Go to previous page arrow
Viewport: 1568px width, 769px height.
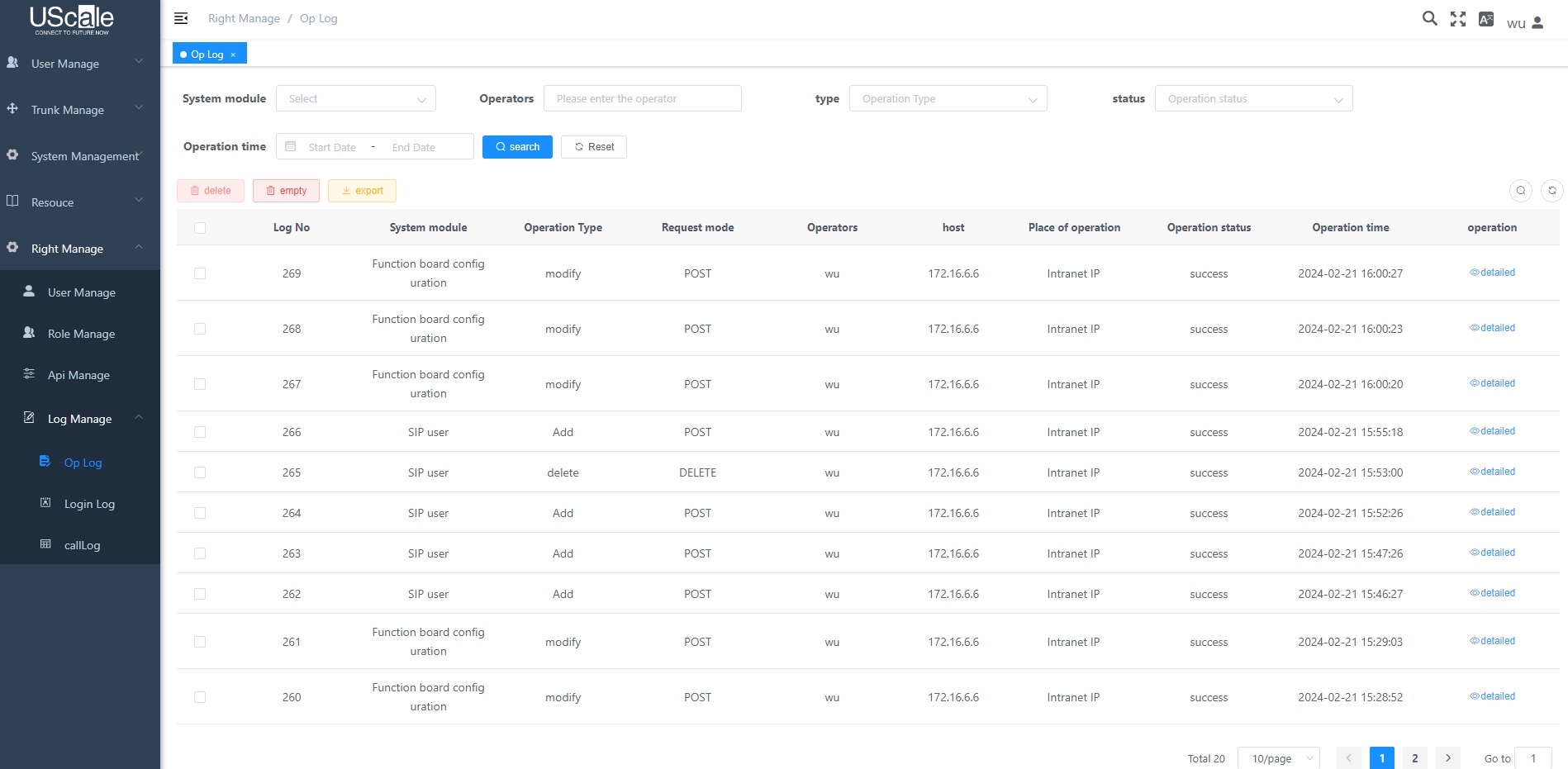pyautogui.click(x=1349, y=758)
